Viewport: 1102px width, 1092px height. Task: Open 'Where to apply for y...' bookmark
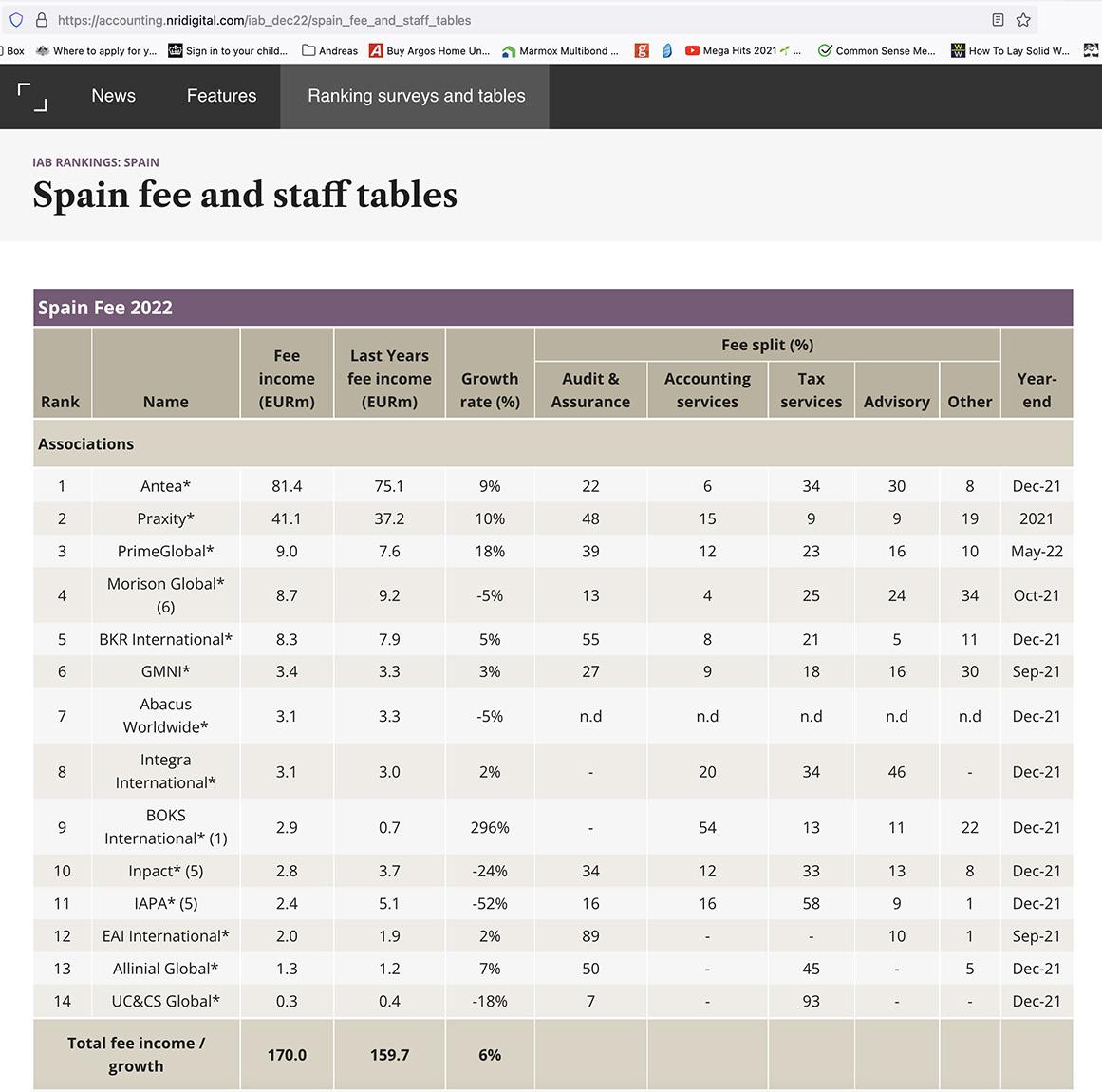click(x=96, y=50)
